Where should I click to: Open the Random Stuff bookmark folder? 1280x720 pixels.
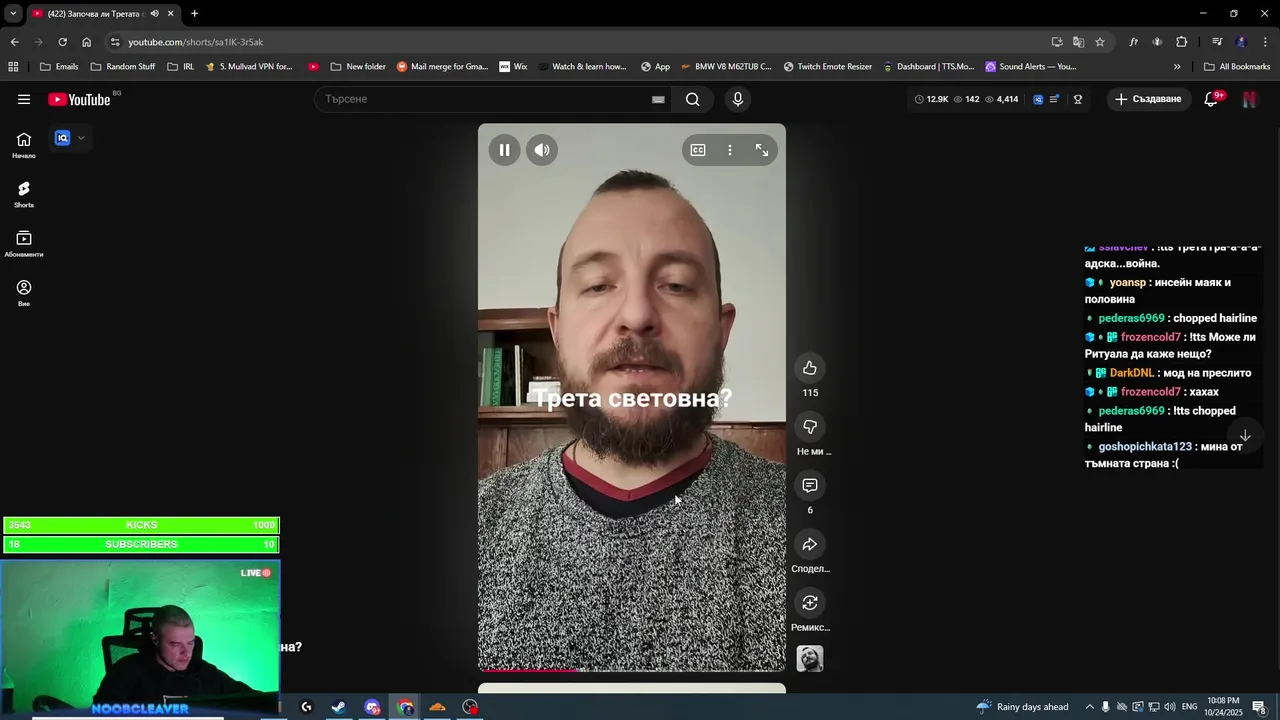[122, 67]
